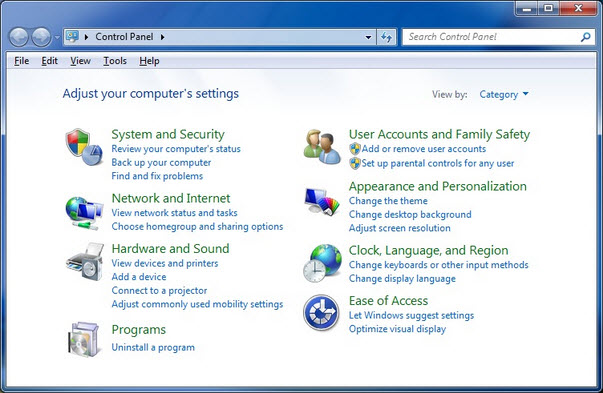
Task: Click Review your computer's status
Action: point(176,149)
